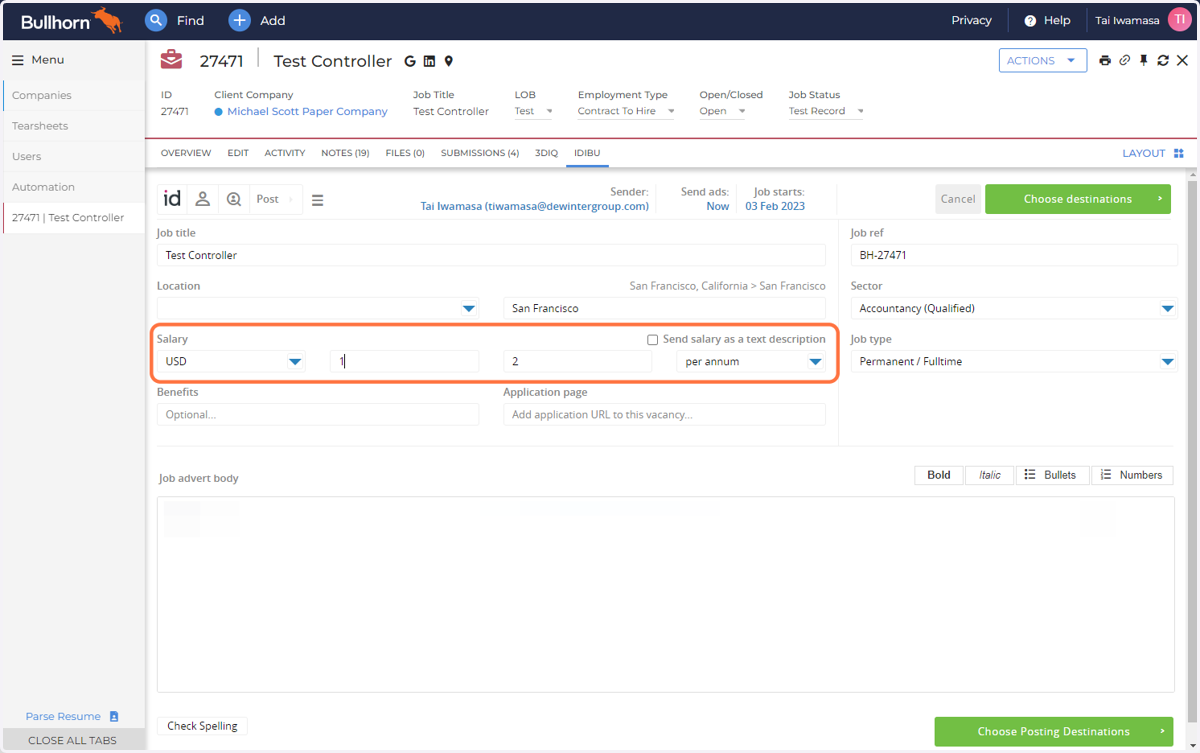Click the LinkedIn icon beside the job title
Image resolution: width=1200 pixels, height=753 pixels.
point(429,61)
